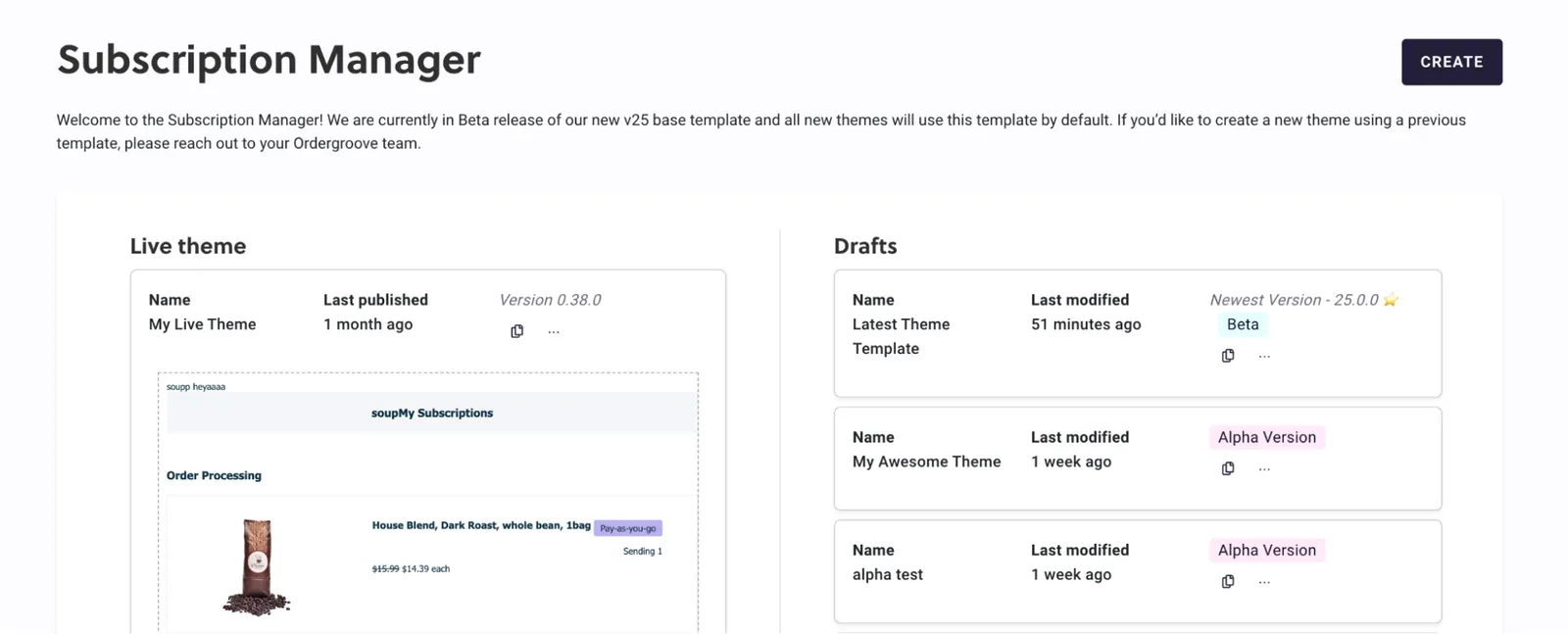Viewport: 1568px width, 634px height.
Task: Duplicate the alpha test draft
Action: point(1228,581)
